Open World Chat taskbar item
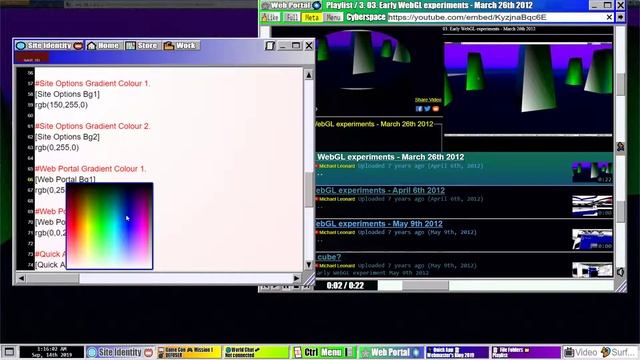Viewport: 640px width, 360px height. click(256, 352)
